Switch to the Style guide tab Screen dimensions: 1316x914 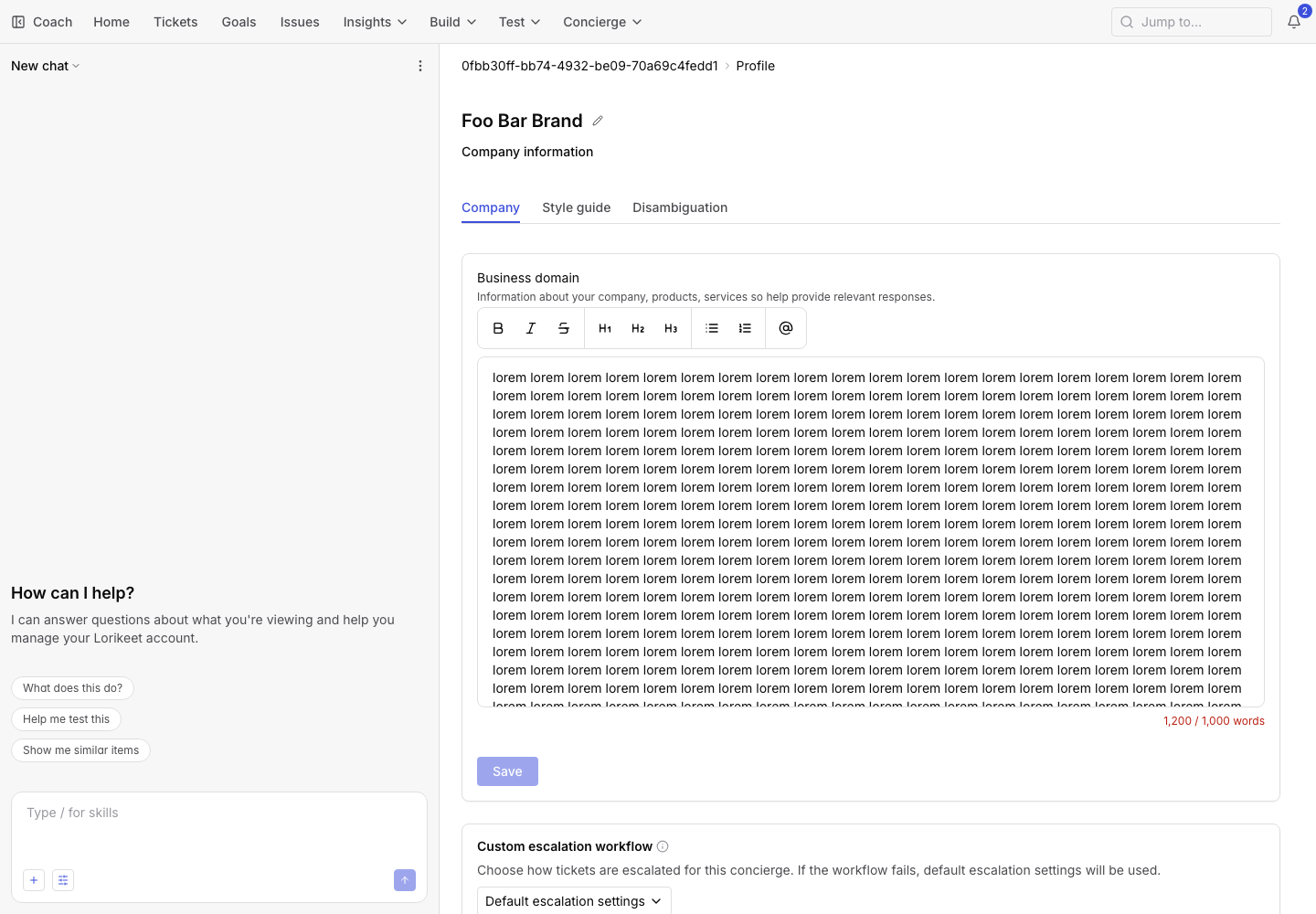coord(576,207)
